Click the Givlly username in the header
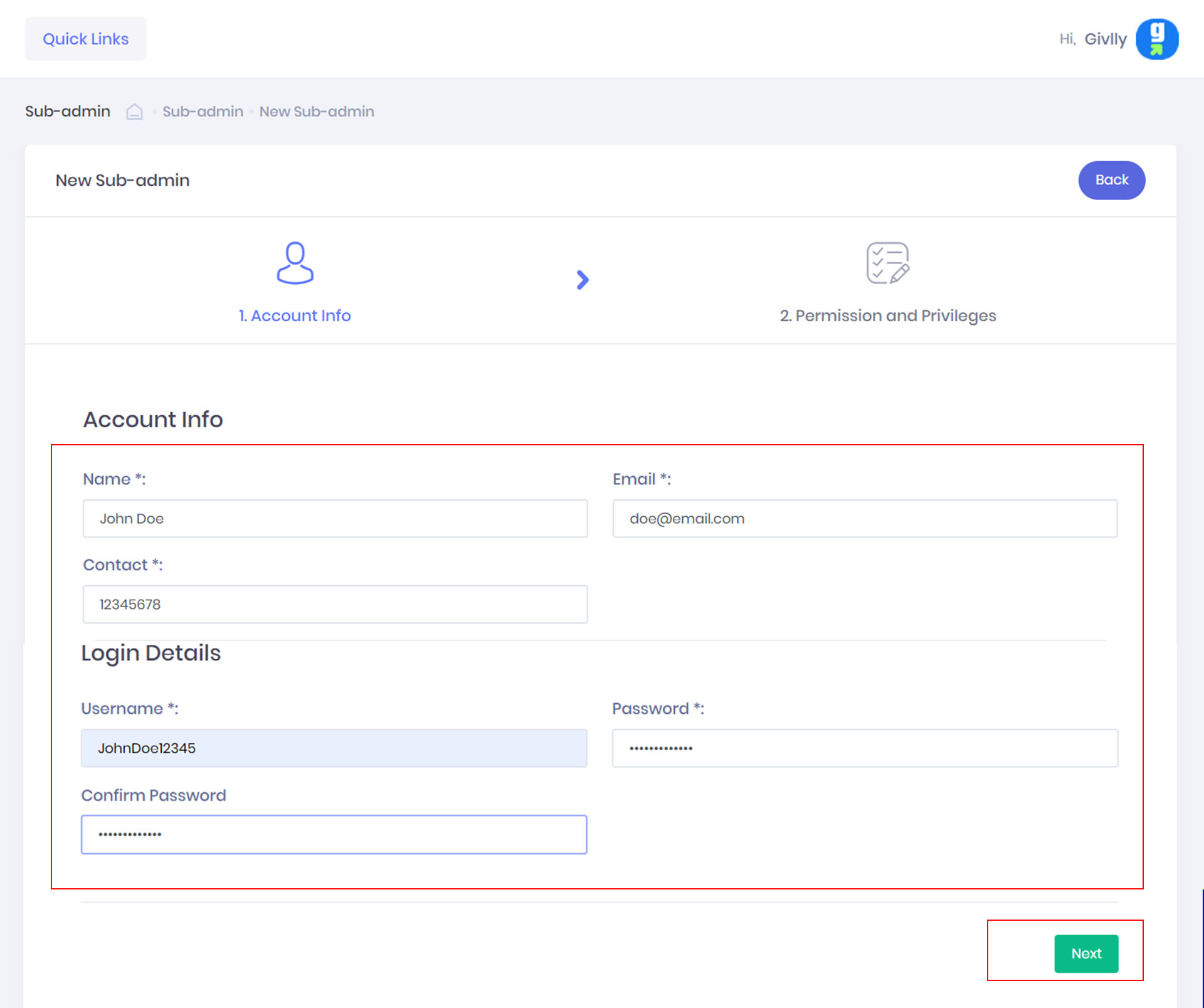 click(x=1105, y=39)
